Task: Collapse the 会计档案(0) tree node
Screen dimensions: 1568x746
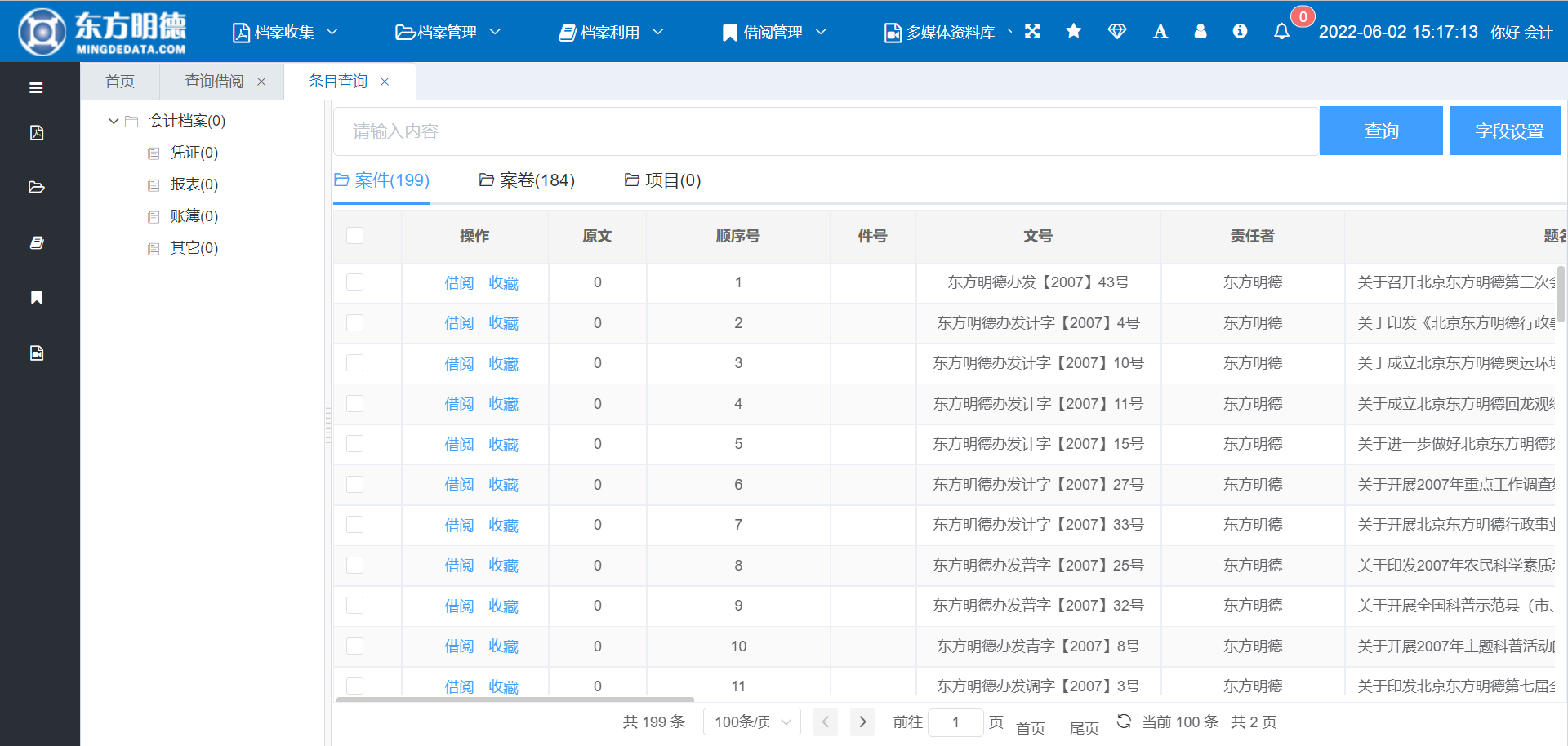Action: [x=114, y=120]
